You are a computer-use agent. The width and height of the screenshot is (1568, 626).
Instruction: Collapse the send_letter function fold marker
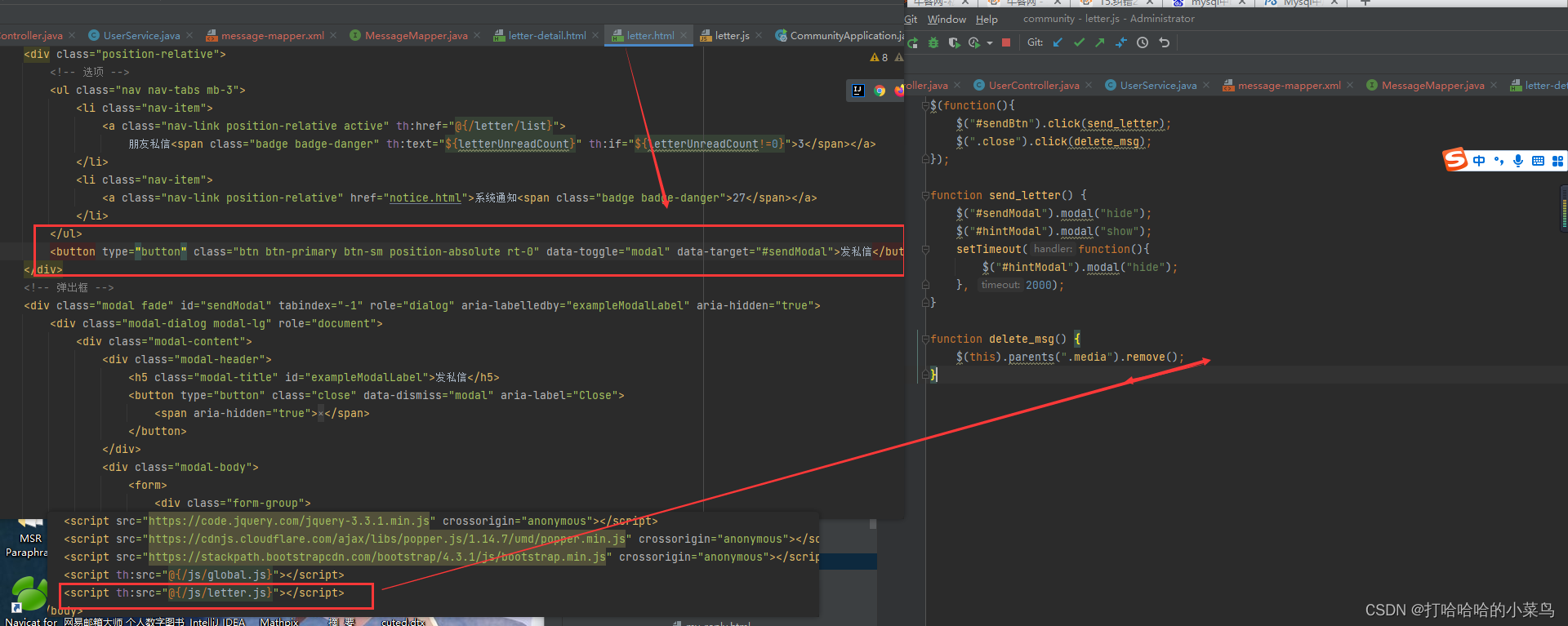pyautogui.click(x=926, y=195)
